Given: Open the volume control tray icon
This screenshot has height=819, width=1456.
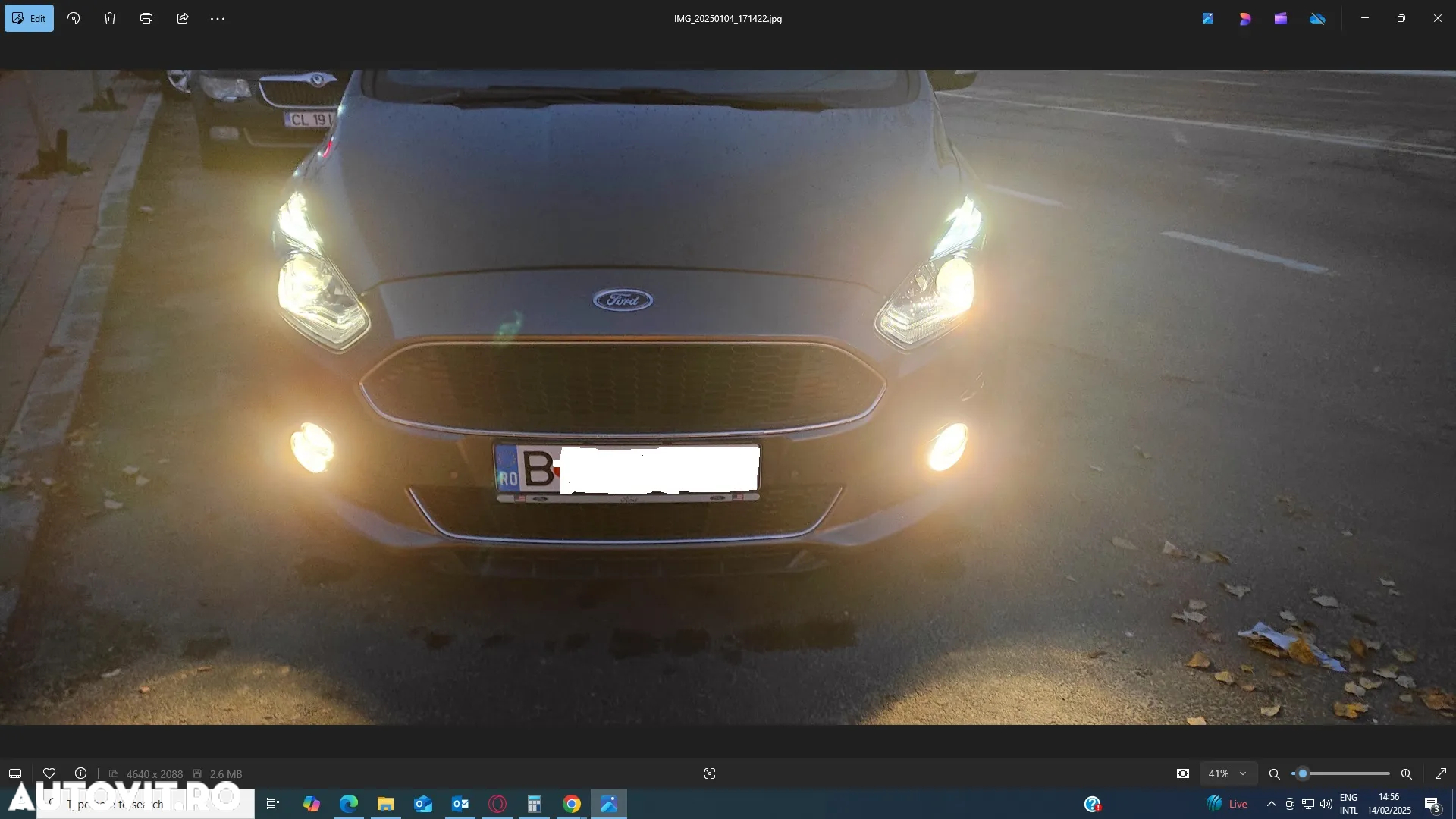Looking at the screenshot, I should coord(1326,804).
